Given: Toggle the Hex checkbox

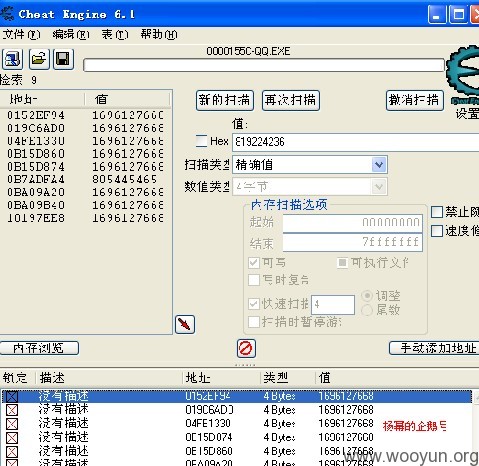Looking at the screenshot, I should 201,141.
